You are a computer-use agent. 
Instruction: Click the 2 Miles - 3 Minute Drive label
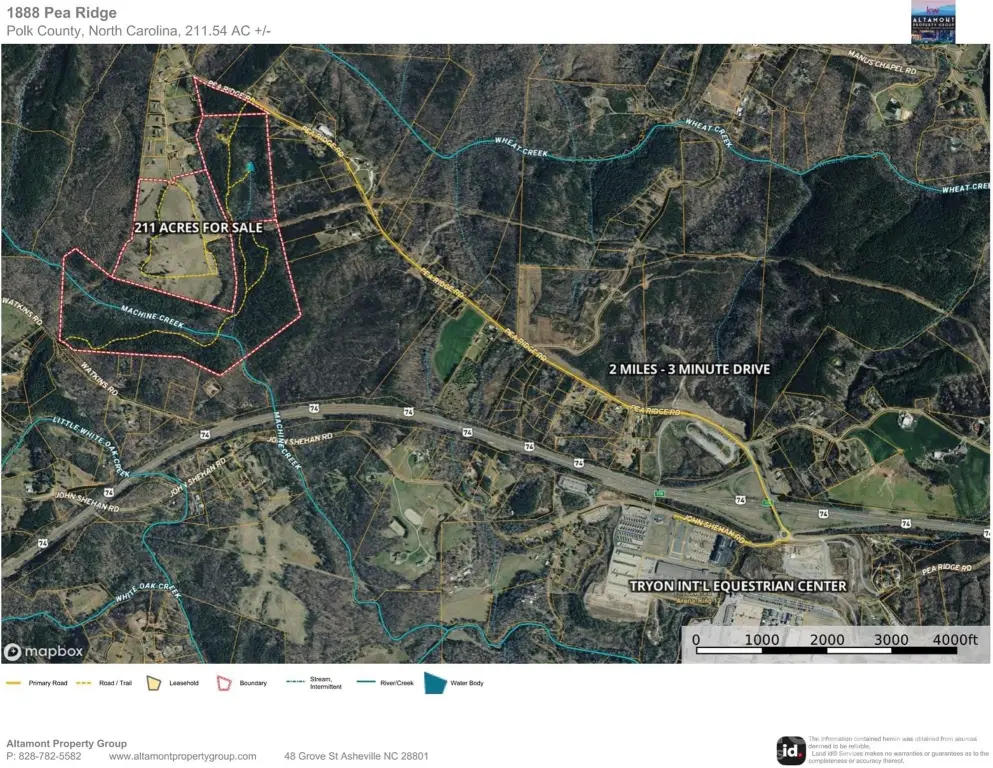point(690,369)
